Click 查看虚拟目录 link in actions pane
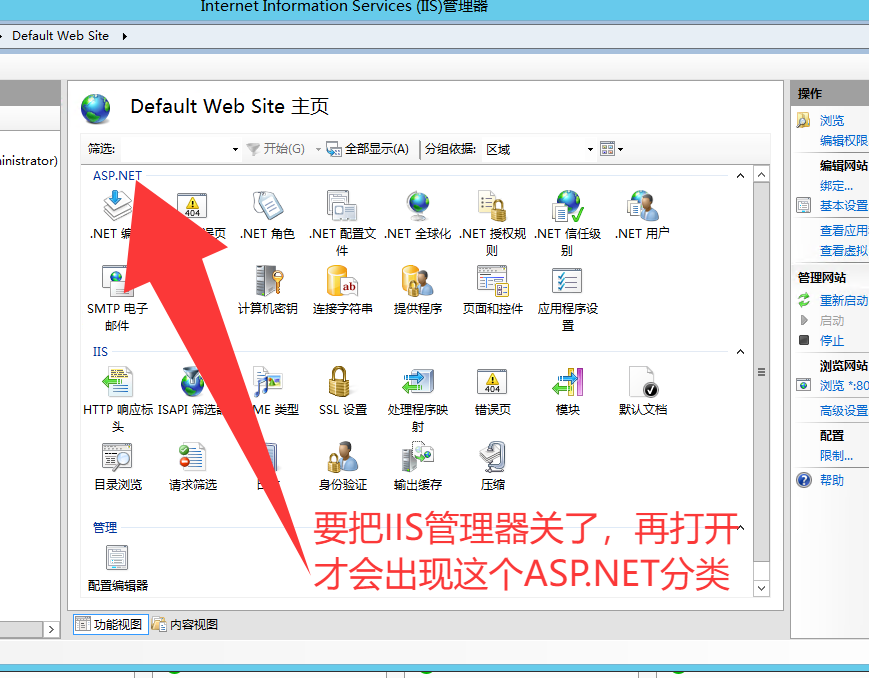Image resolution: width=869 pixels, height=678 pixels. (844, 251)
